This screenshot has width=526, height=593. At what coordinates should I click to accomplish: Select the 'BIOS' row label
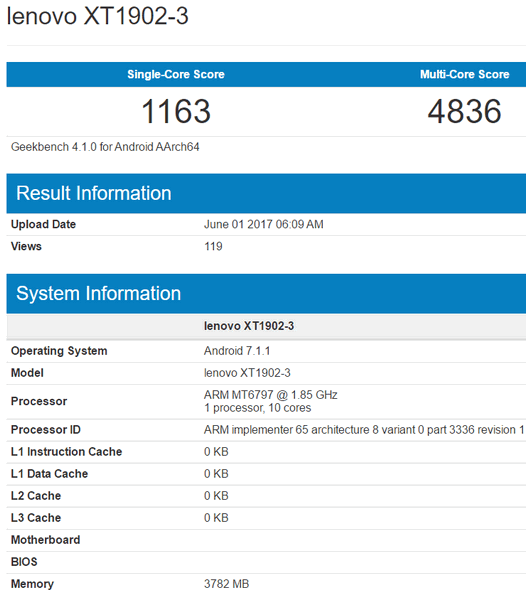[24, 562]
